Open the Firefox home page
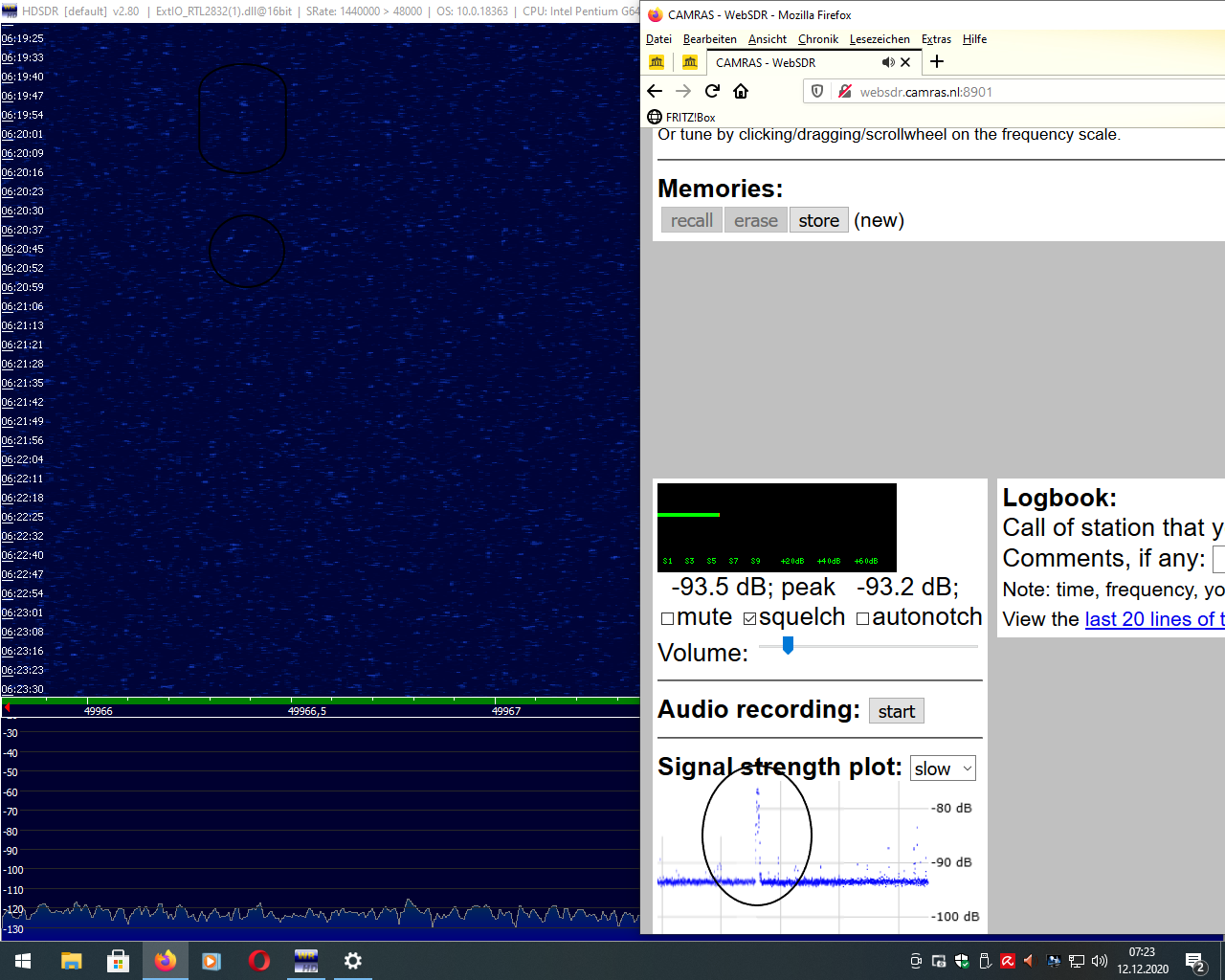1225x980 pixels. point(741,91)
